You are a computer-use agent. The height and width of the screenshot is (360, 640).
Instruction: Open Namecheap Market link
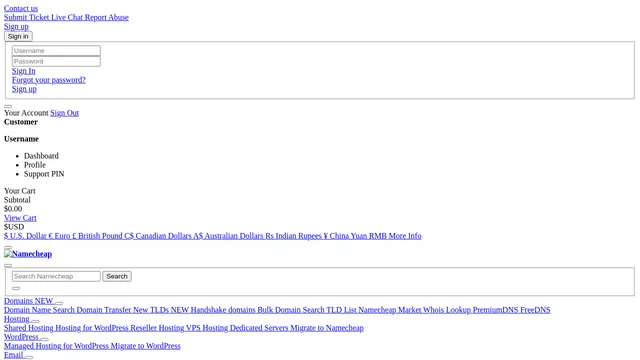coord(389,310)
